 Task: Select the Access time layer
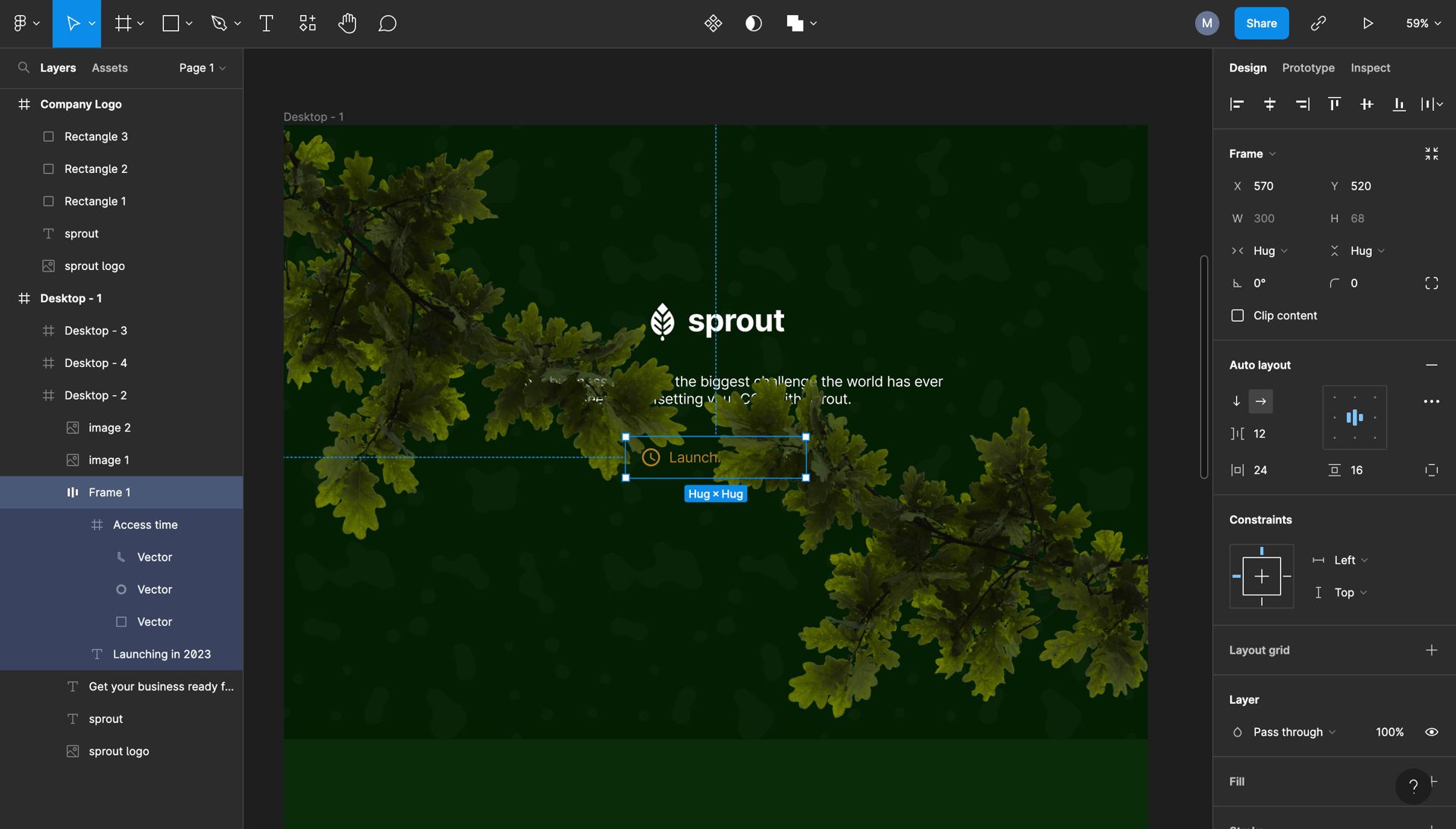pos(121,525)
